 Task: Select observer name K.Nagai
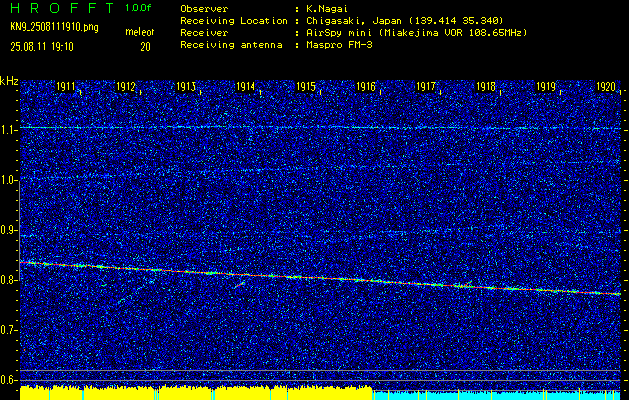pyautogui.click(x=327, y=8)
